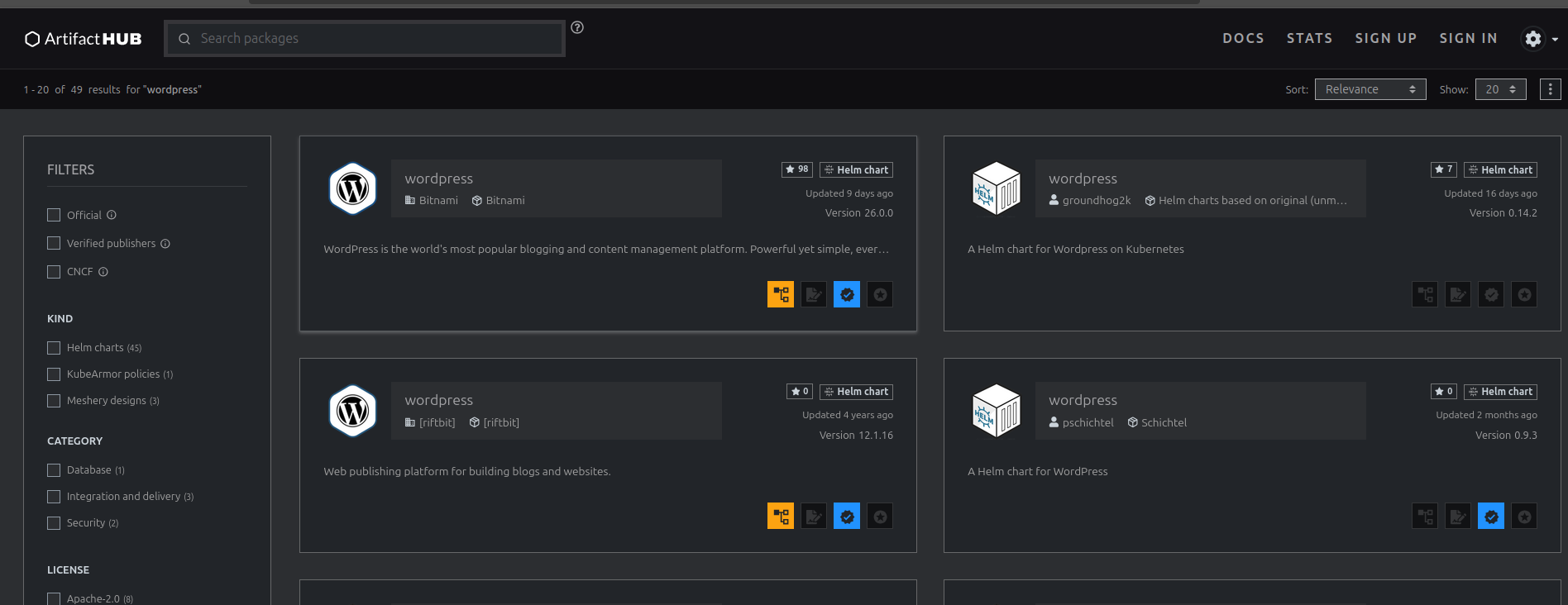Click 'A Helm chart for Wordpress on Kubernetes'

(x=1076, y=250)
